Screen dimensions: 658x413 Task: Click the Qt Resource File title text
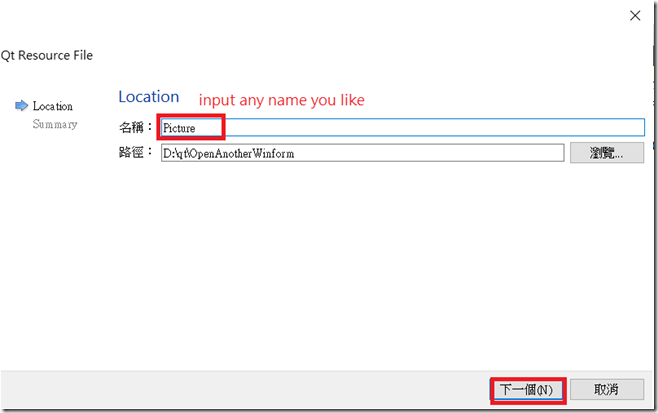pos(47,55)
